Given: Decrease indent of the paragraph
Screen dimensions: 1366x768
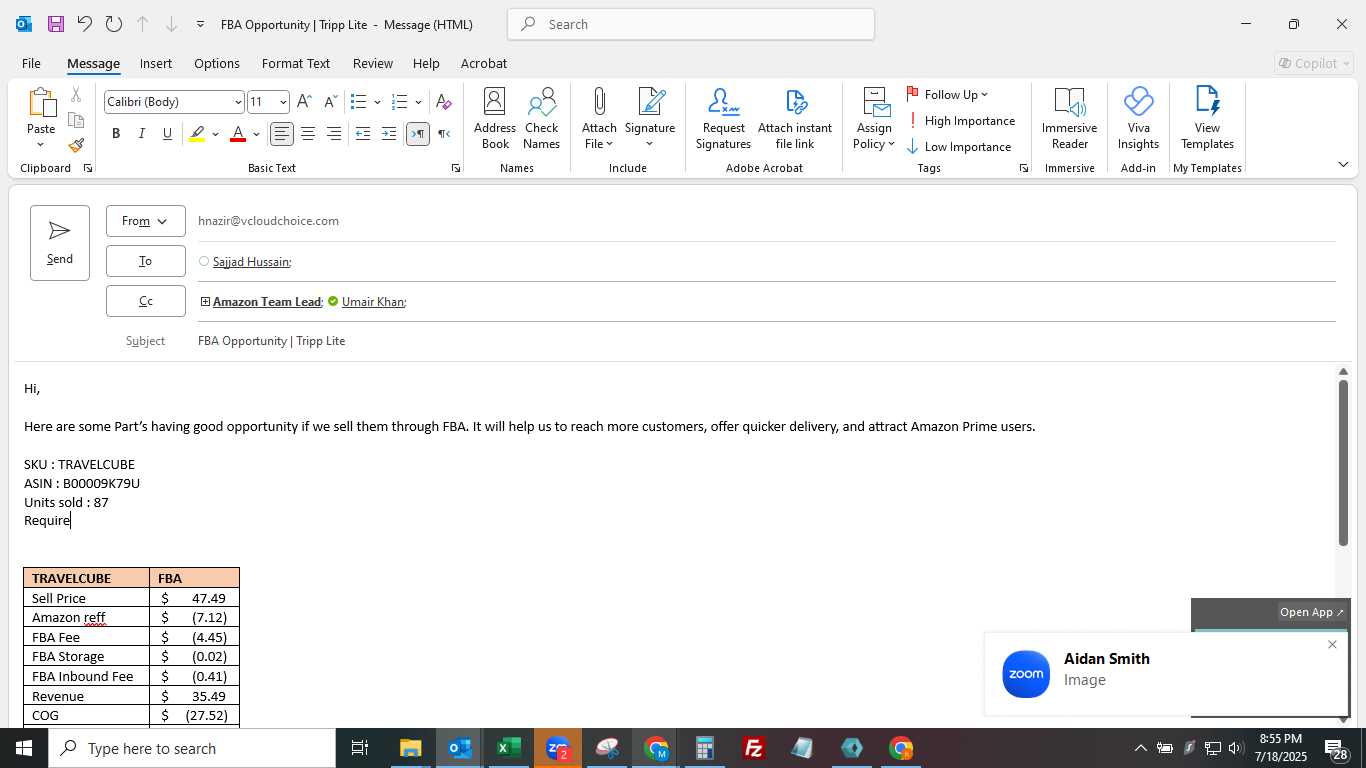Looking at the screenshot, I should 363,134.
